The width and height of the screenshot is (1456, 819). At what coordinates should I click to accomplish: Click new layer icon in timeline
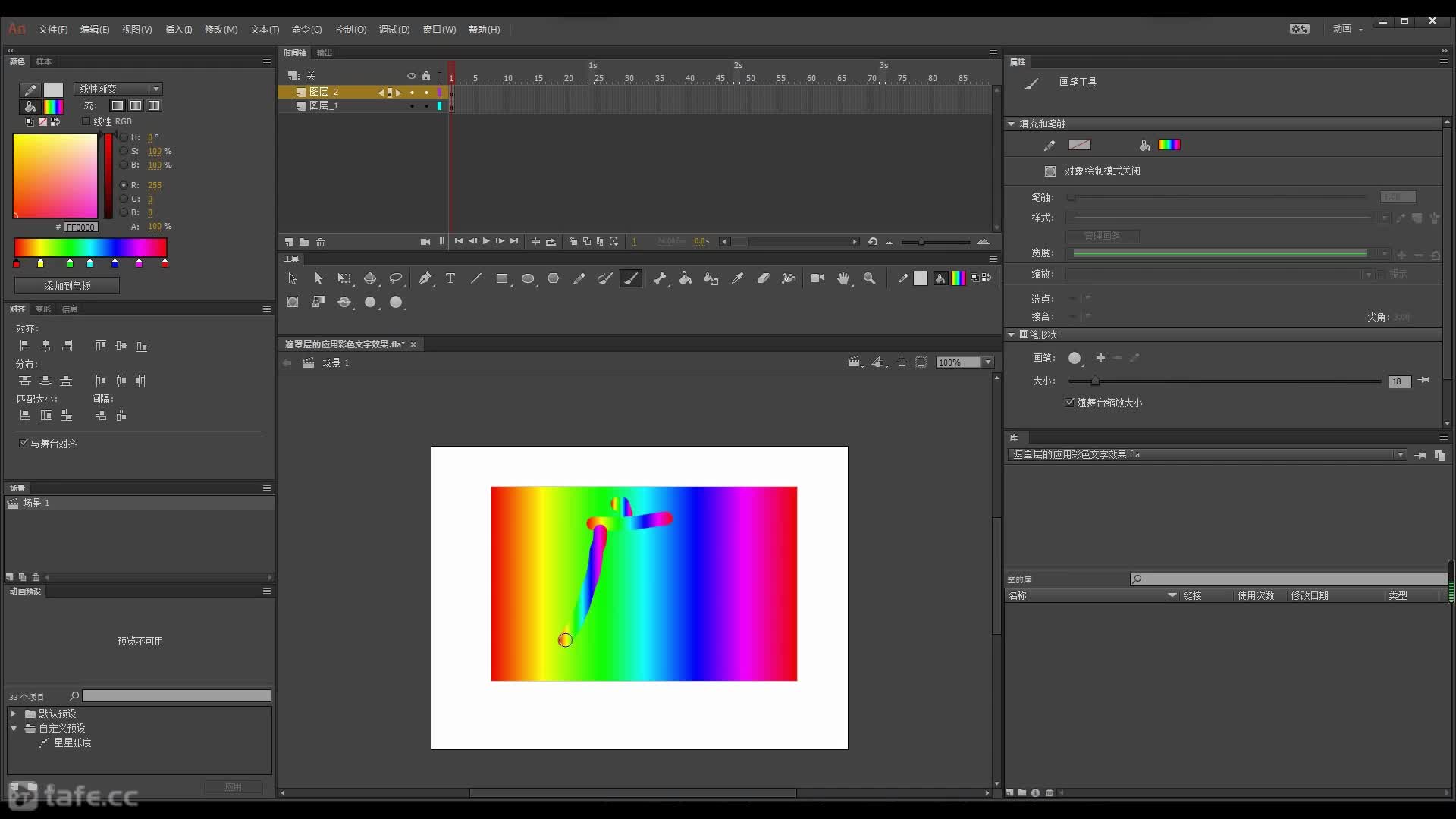pyautogui.click(x=289, y=242)
